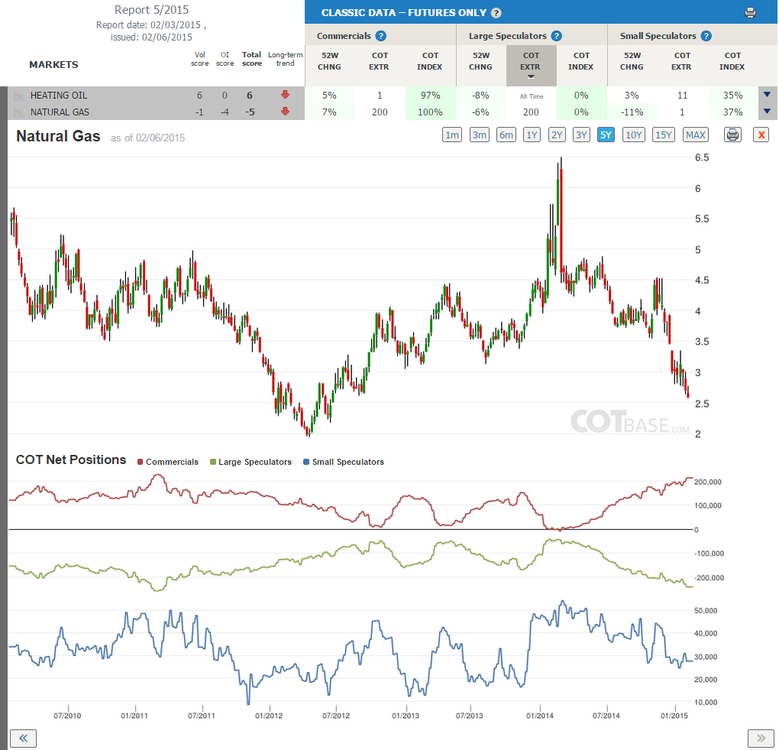
Task: Click Natural Gas Total score -5
Action: tap(250, 112)
